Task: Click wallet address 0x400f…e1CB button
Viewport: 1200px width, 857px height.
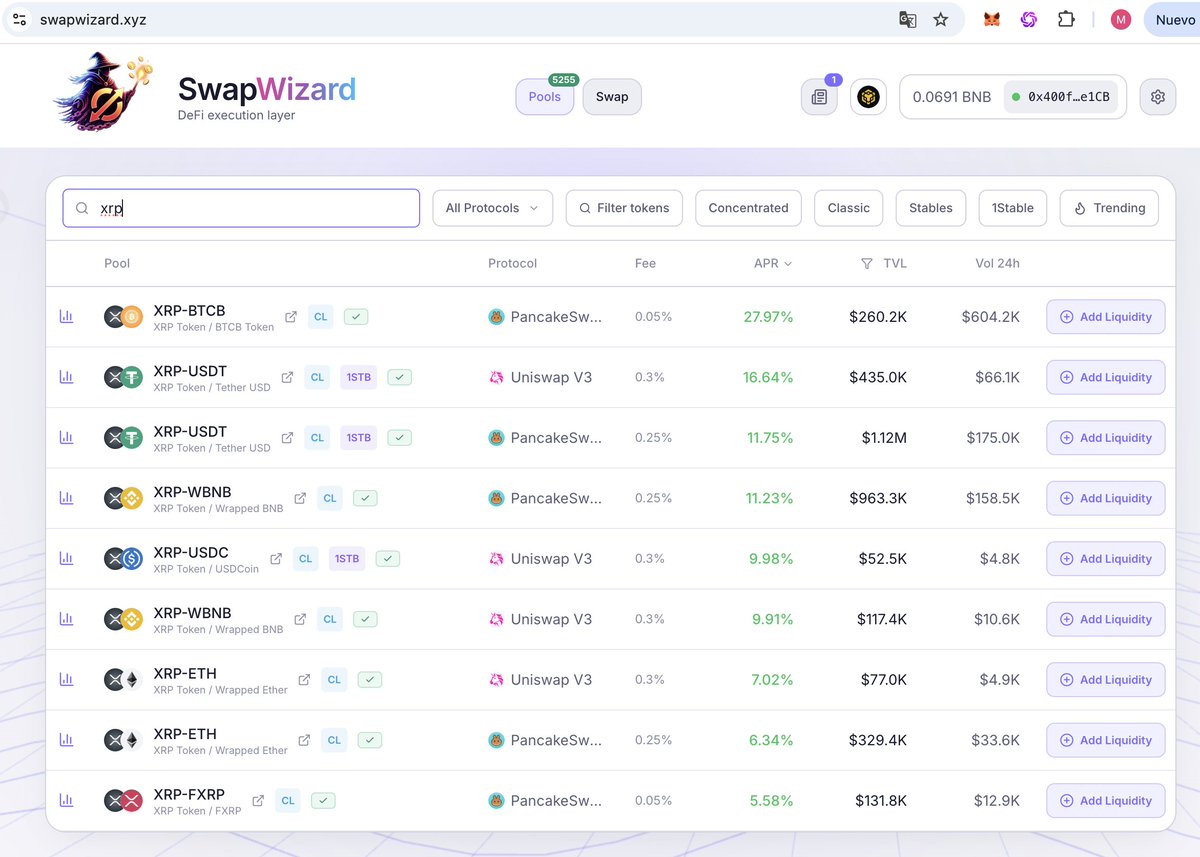Action: [x=1061, y=97]
